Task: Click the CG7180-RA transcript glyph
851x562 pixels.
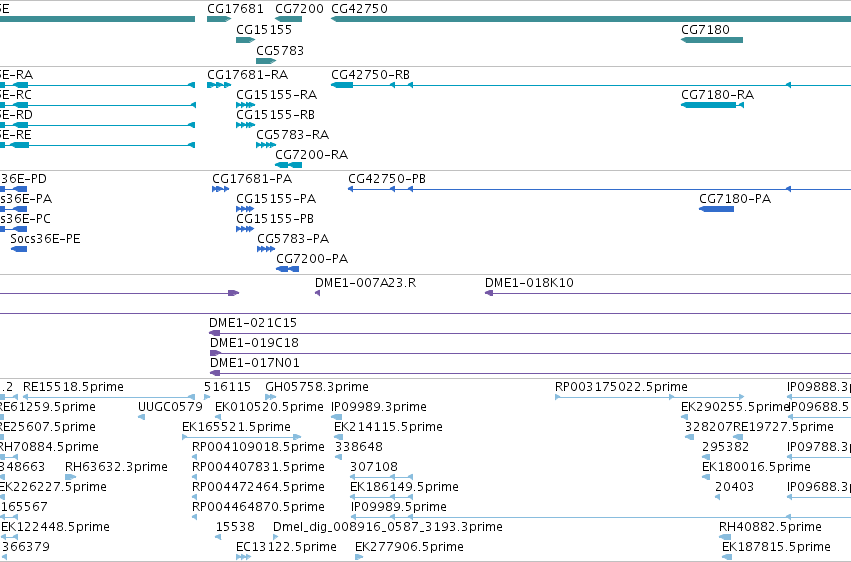Action: tap(712, 105)
